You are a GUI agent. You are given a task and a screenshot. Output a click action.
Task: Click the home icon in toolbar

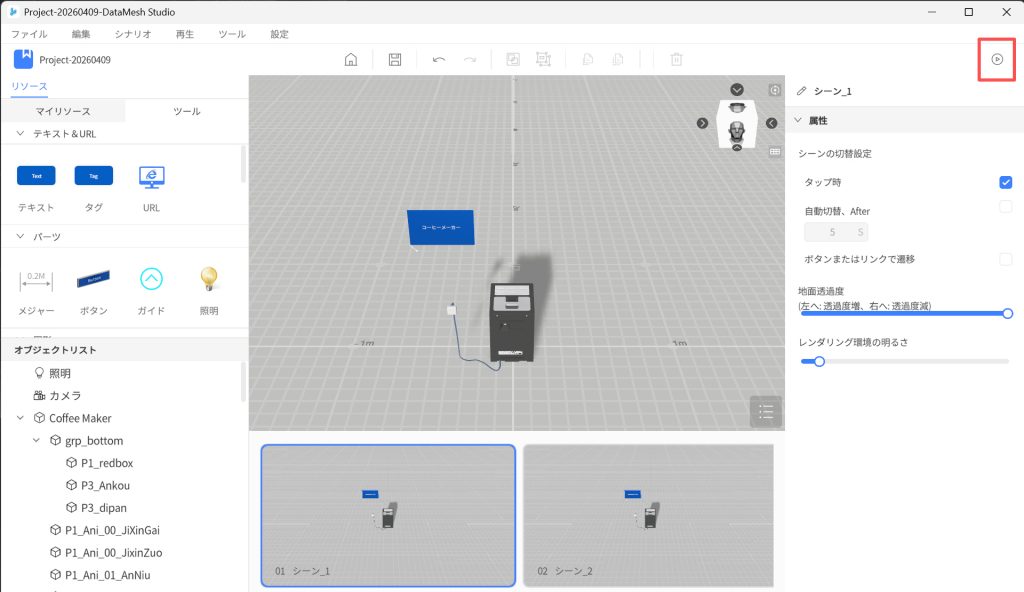click(351, 60)
